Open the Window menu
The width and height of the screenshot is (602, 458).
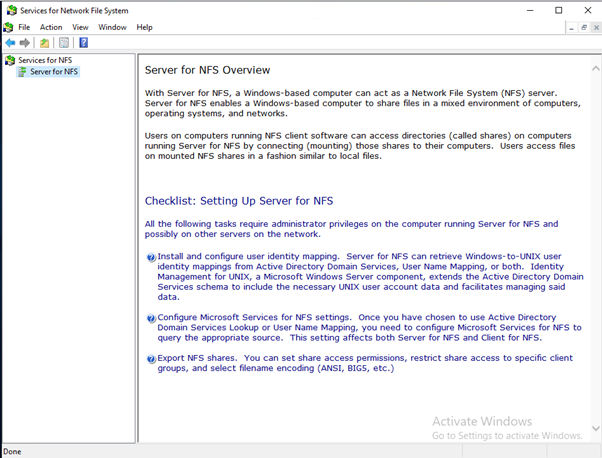coord(112,27)
